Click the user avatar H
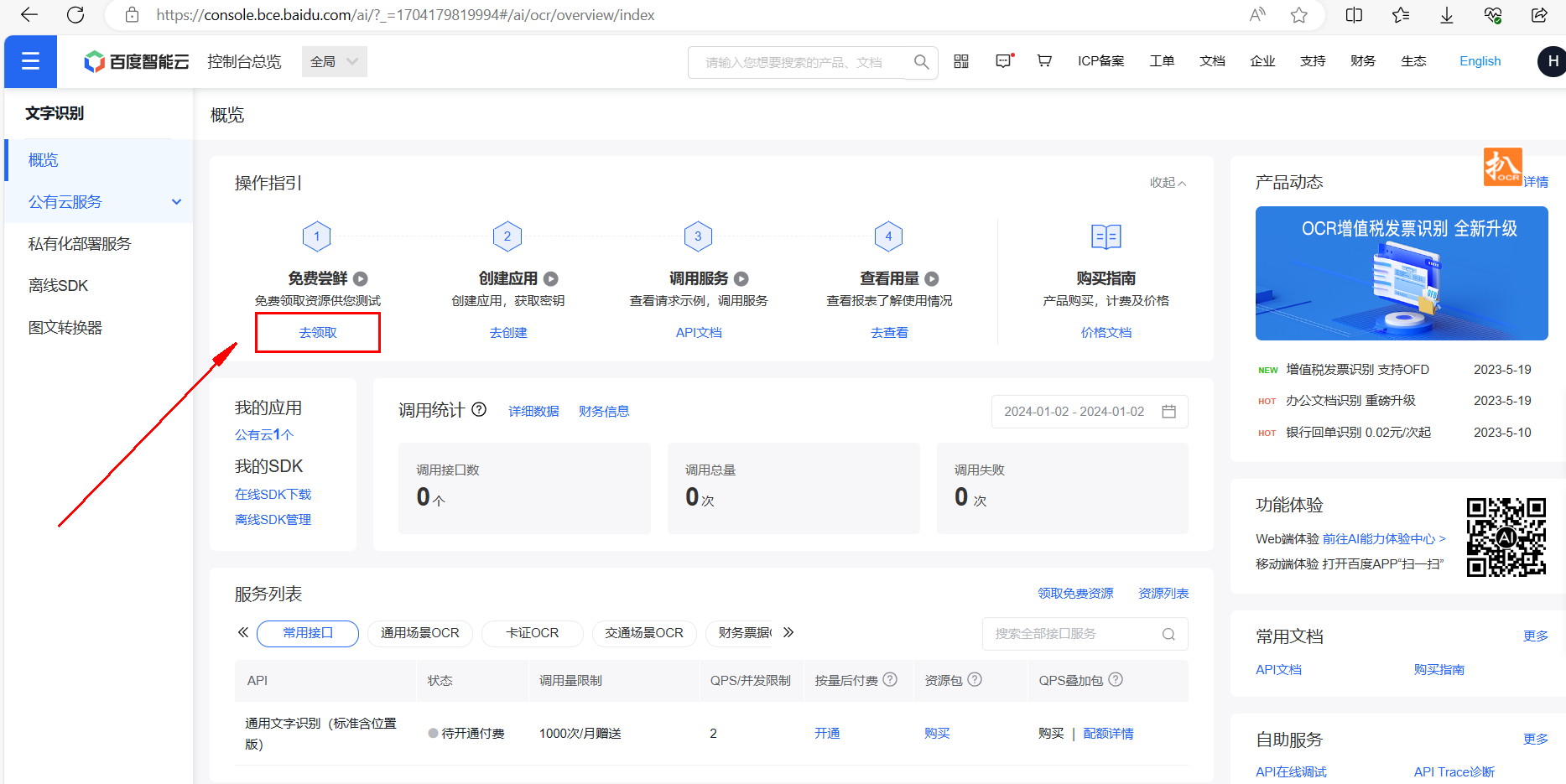 pos(1552,61)
